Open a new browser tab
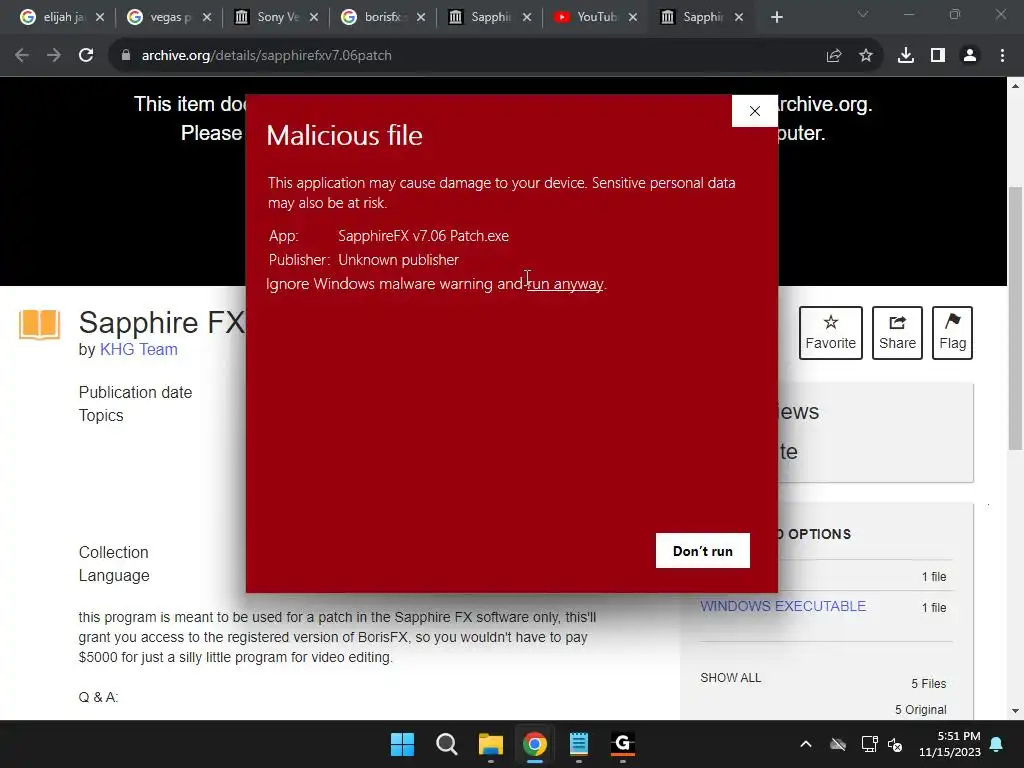1024x768 pixels. (x=776, y=18)
